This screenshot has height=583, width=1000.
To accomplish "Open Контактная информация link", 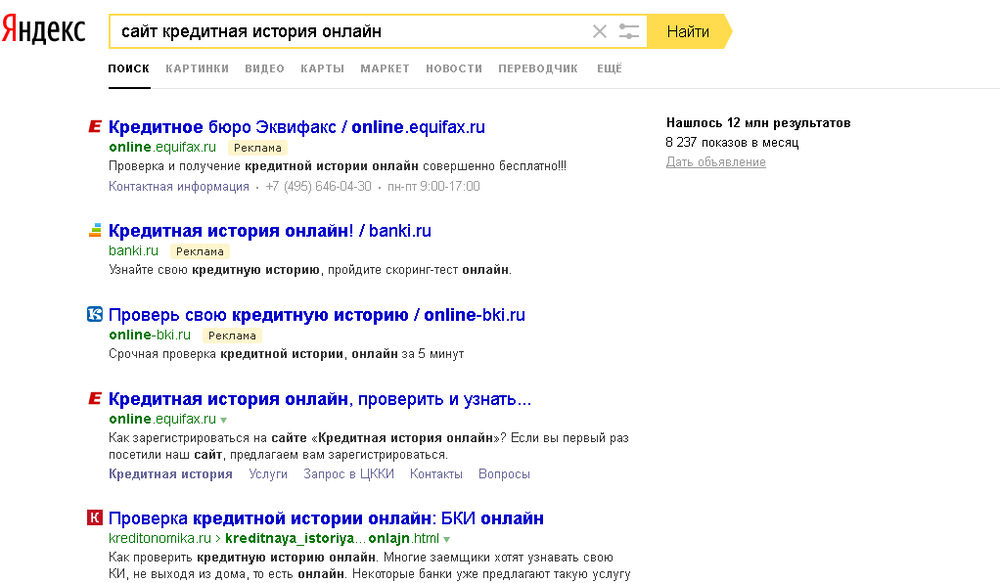I will tap(179, 186).
